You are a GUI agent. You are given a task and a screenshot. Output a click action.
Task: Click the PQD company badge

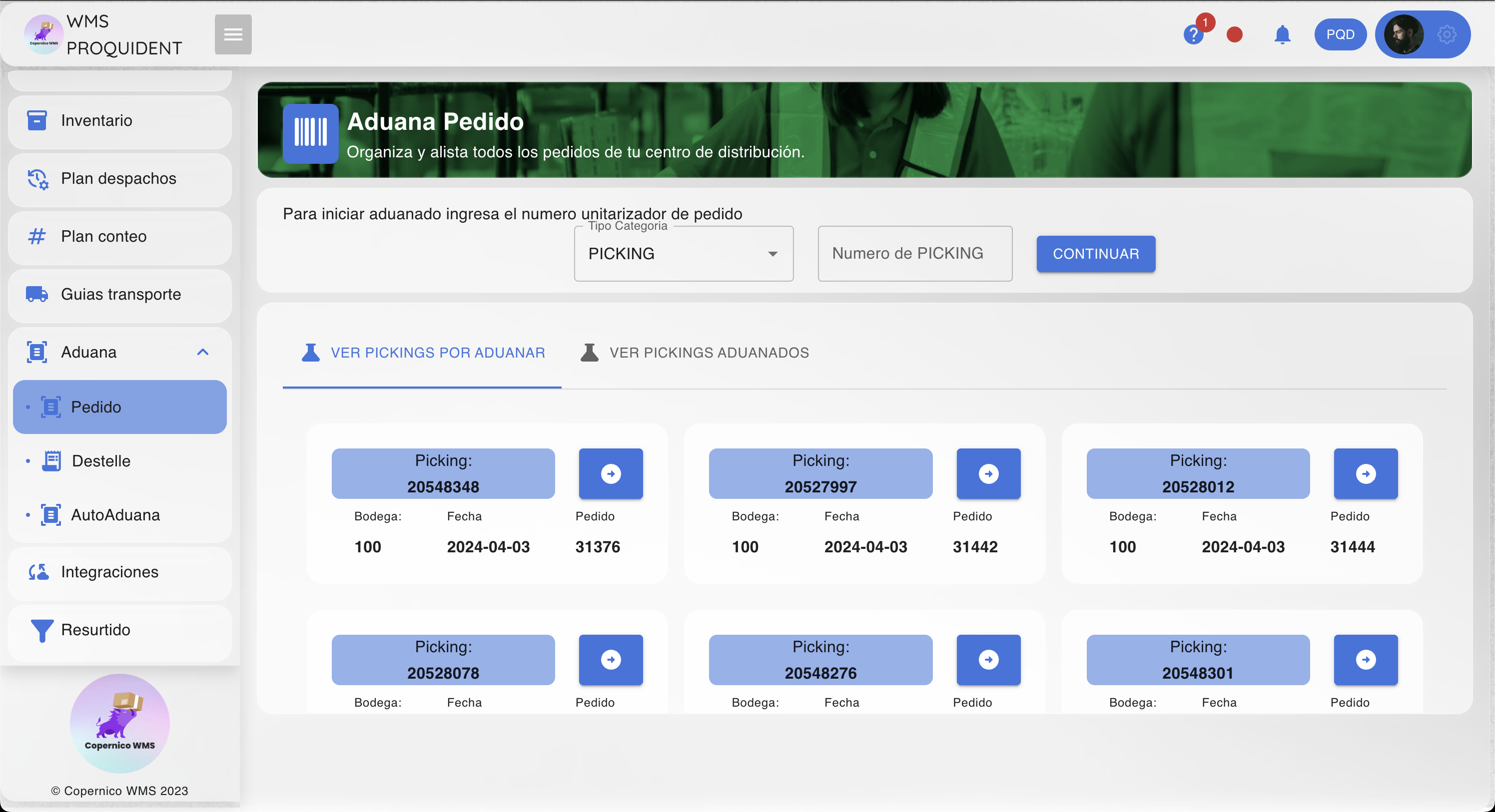click(1340, 35)
